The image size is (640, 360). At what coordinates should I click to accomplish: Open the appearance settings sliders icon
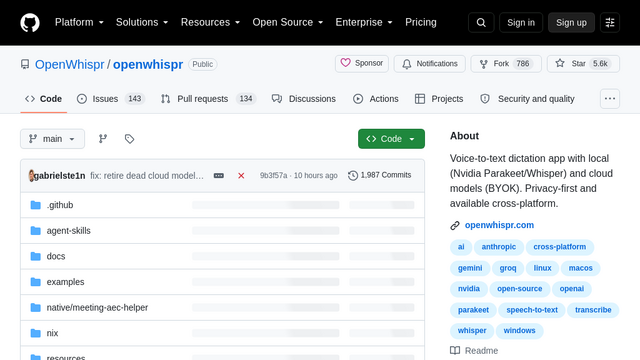click(610, 22)
